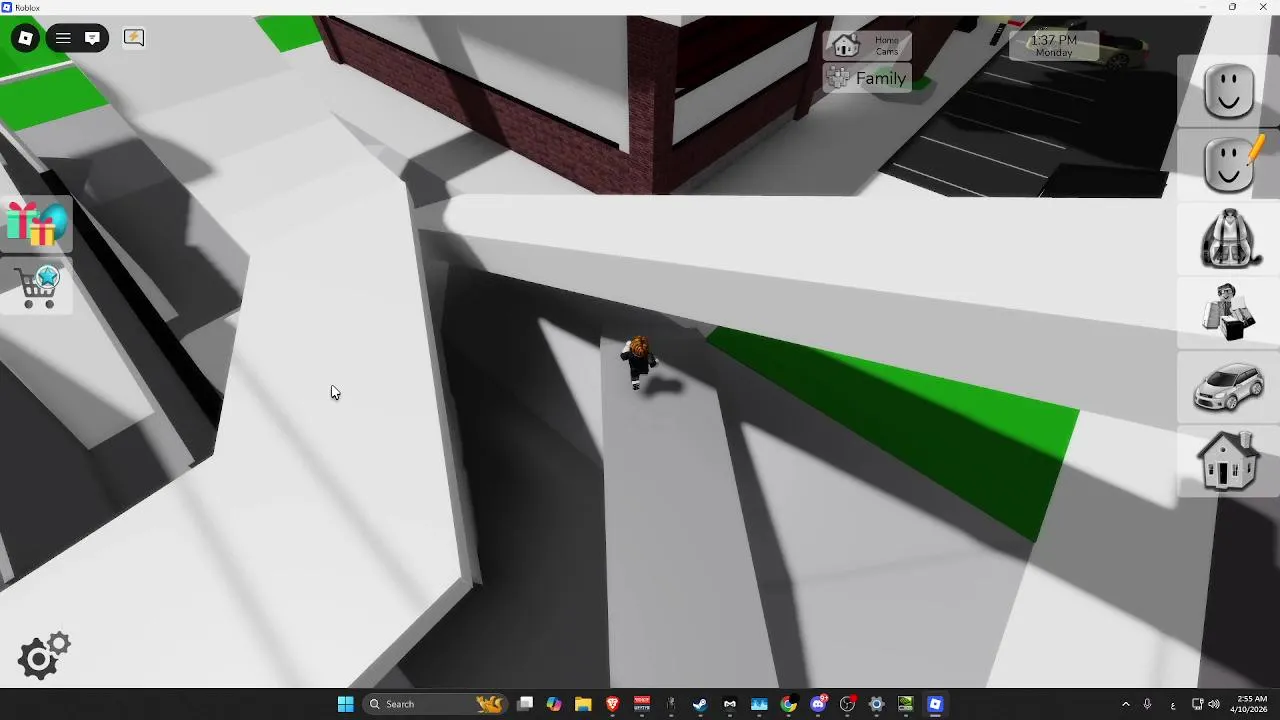This screenshot has height=720, width=1280.
Task: Open the avatar editor face with pencil
Action: coord(1229,163)
